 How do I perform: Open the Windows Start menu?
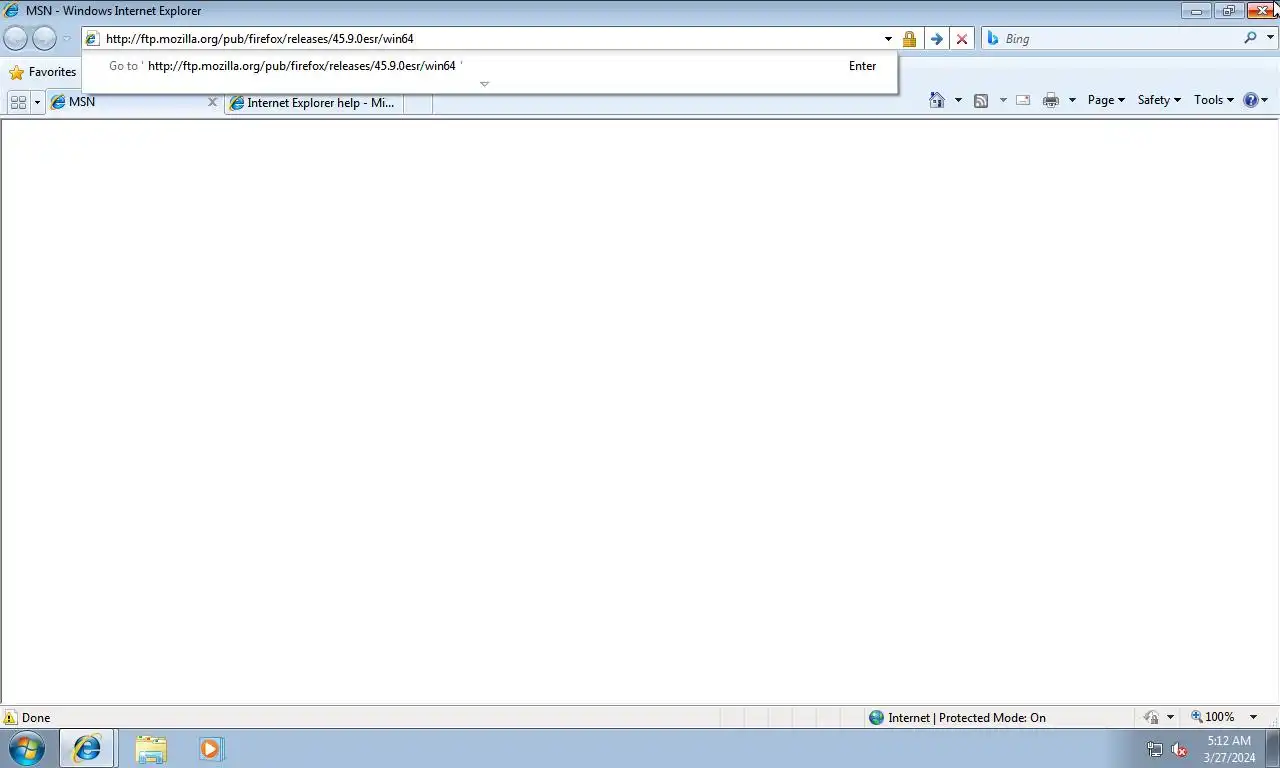pos(26,748)
